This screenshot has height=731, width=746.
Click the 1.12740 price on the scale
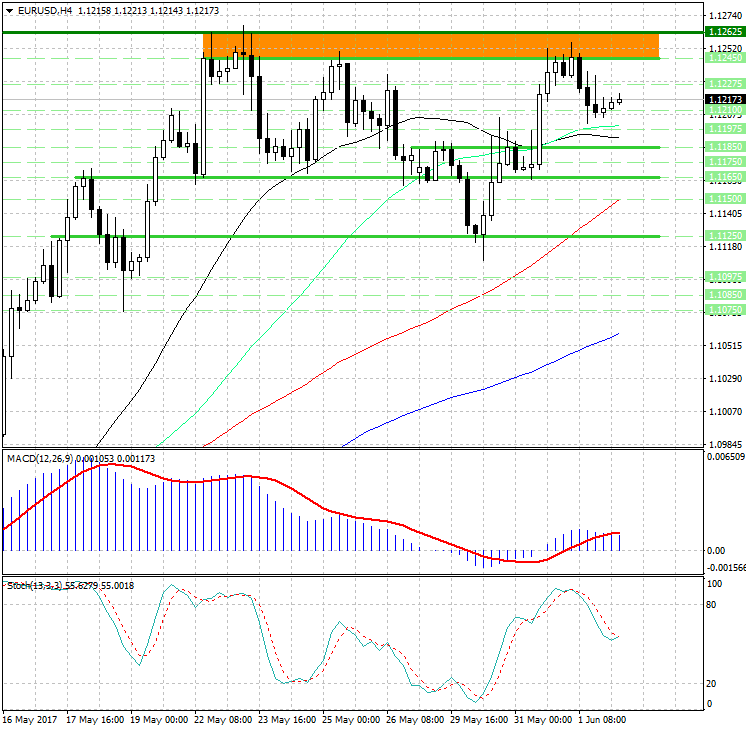(x=723, y=16)
